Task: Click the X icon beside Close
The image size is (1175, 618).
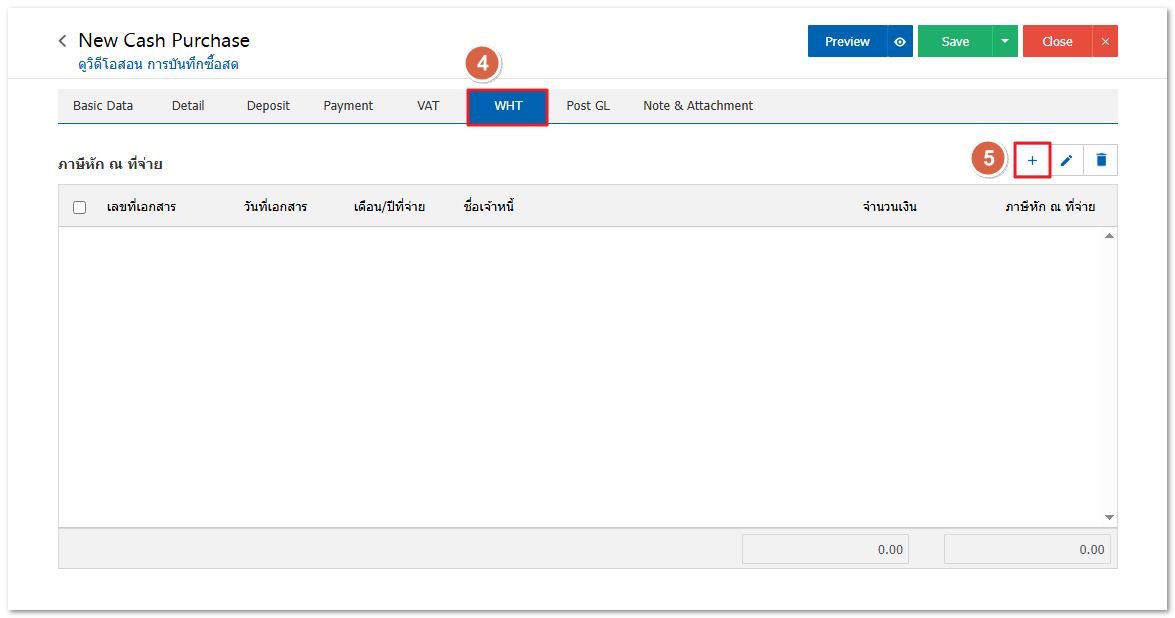Action: (x=1105, y=42)
